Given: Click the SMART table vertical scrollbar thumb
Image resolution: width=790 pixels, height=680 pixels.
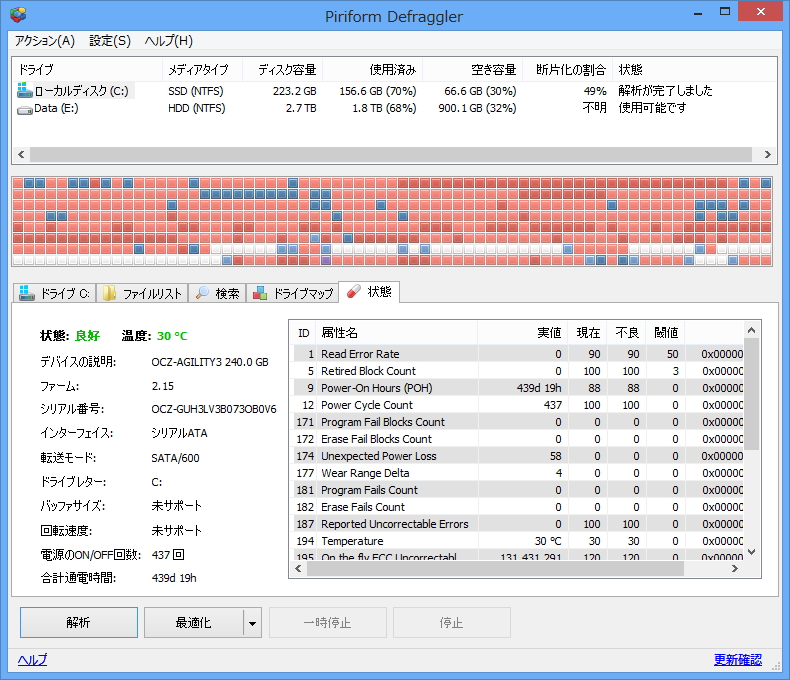Looking at the screenshot, I should (751, 394).
